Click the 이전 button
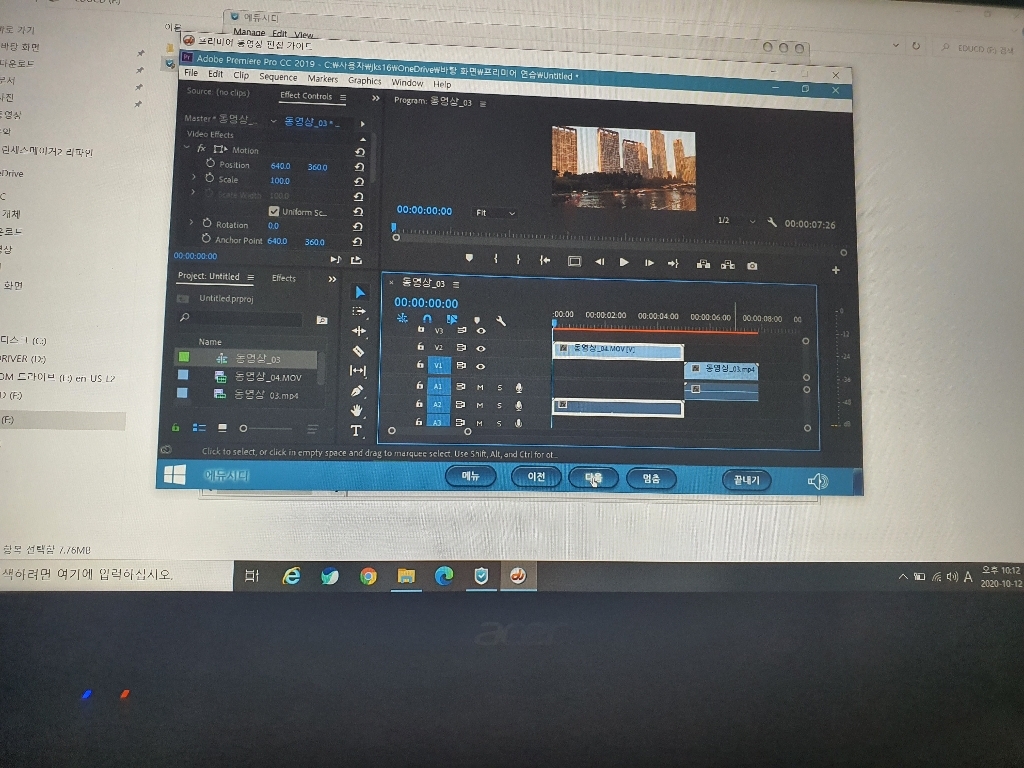This screenshot has width=1024, height=768. (536, 477)
